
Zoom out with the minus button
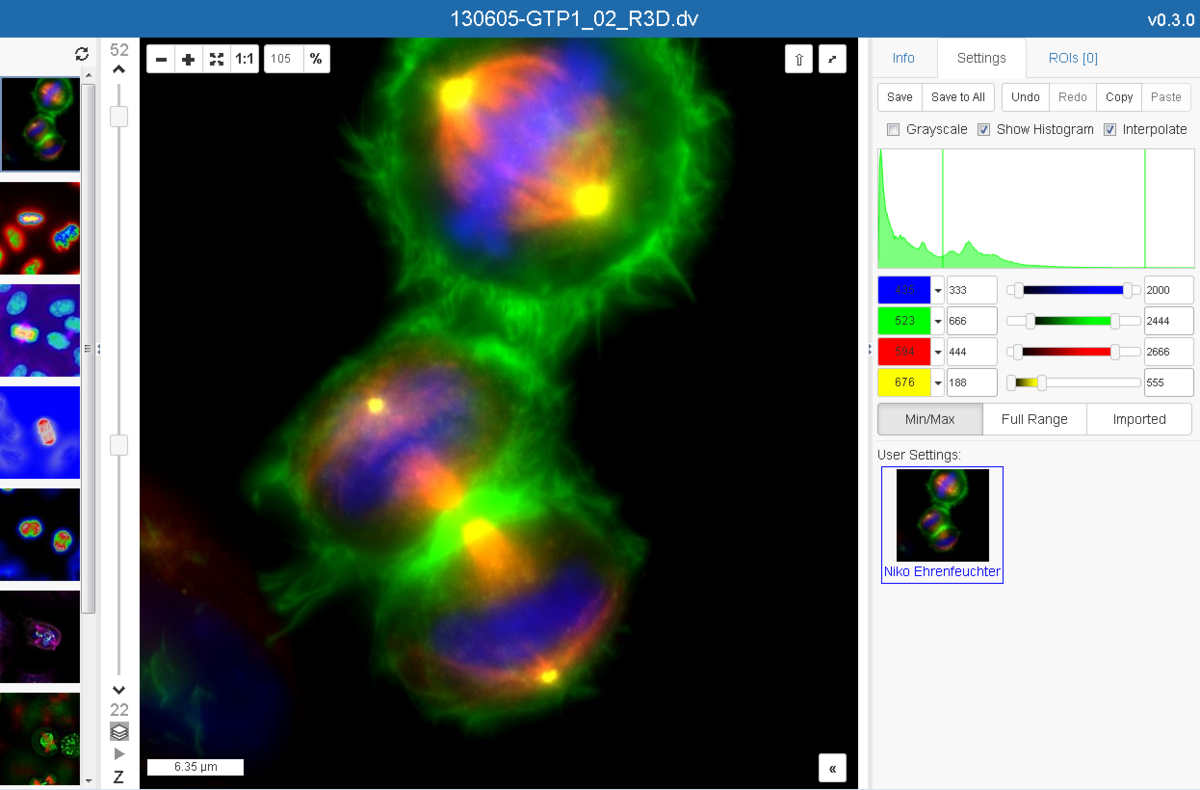point(161,59)
